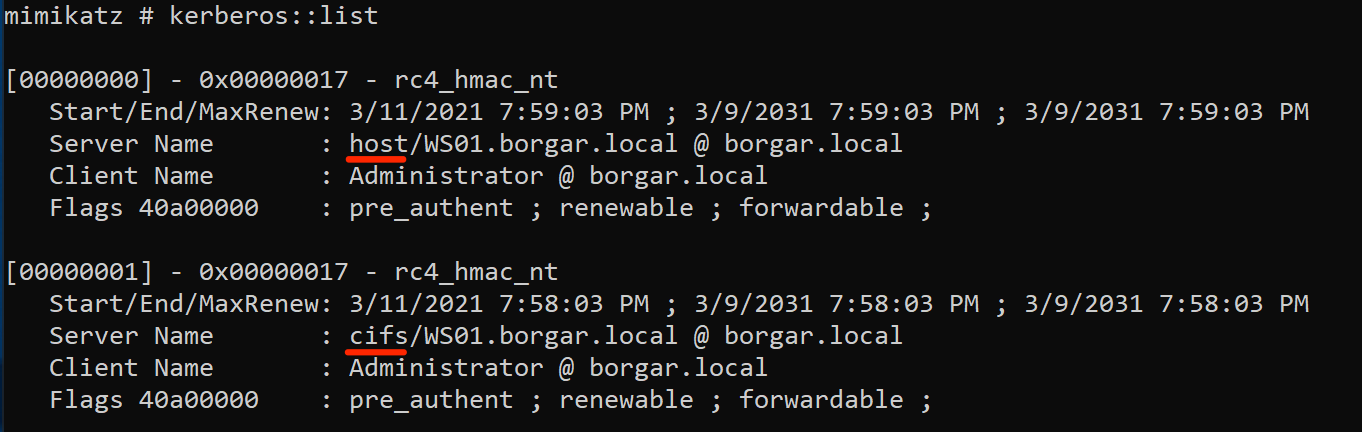Click renewable flag in the first ticket

[x=626, y=208]
